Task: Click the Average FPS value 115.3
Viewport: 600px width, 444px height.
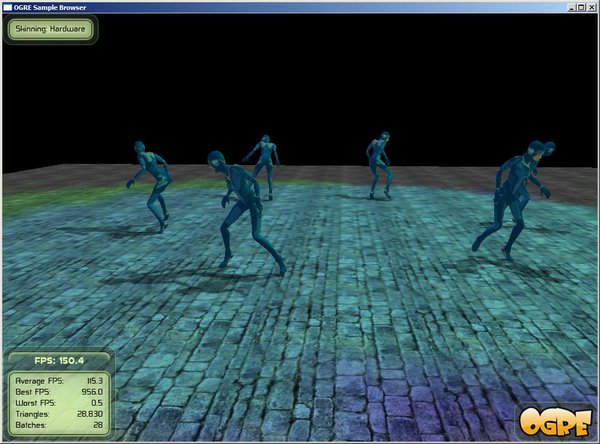Action: point(95,381)
